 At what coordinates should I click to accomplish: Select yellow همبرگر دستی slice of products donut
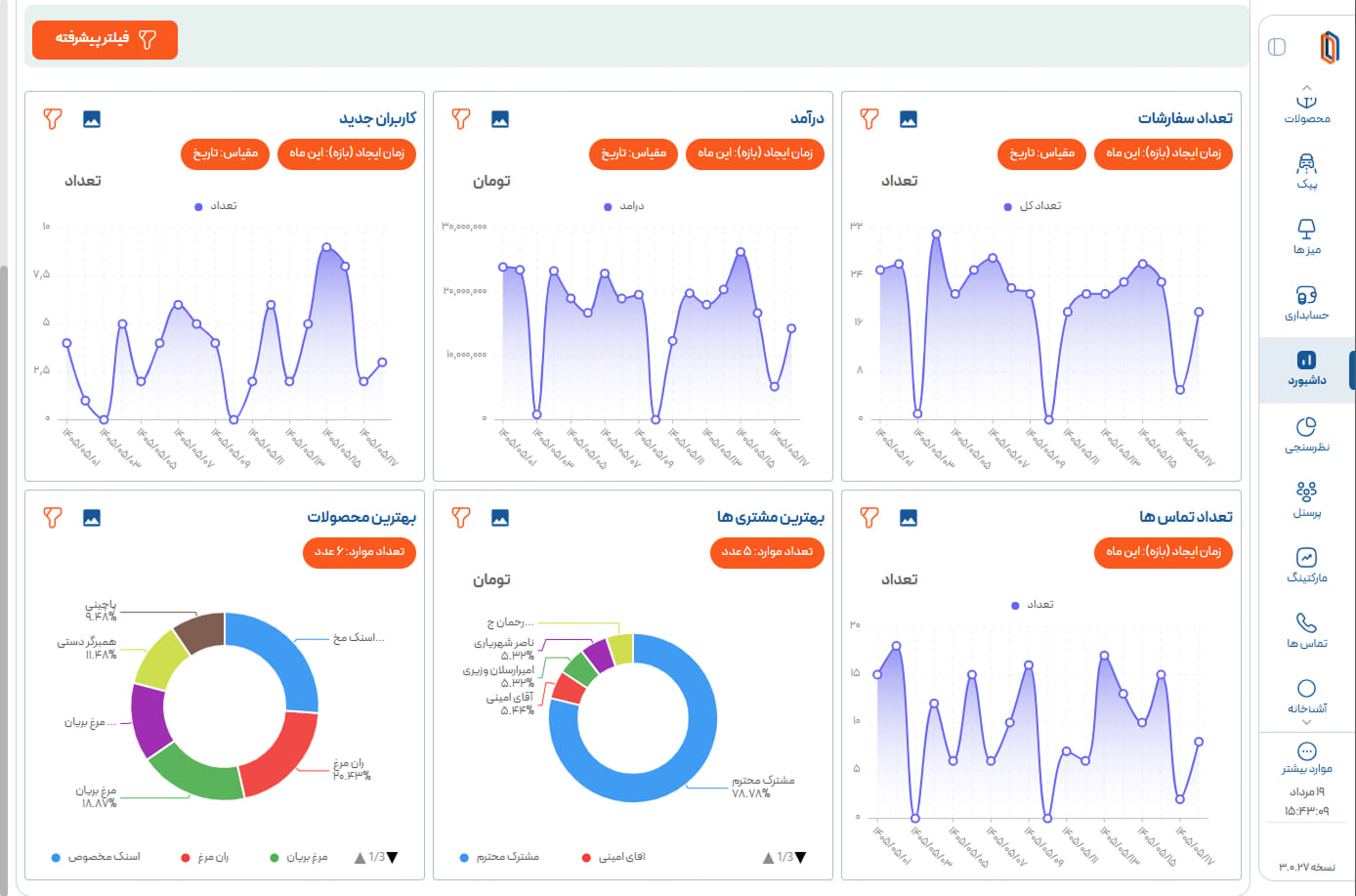159,661
